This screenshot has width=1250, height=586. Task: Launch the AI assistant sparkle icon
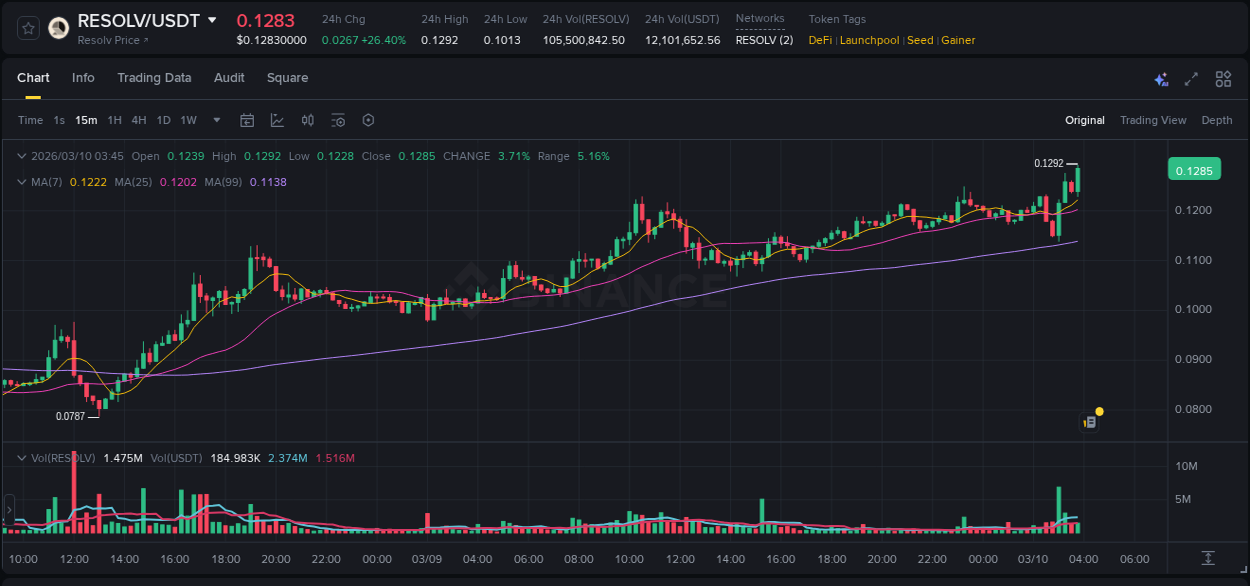1160,78
